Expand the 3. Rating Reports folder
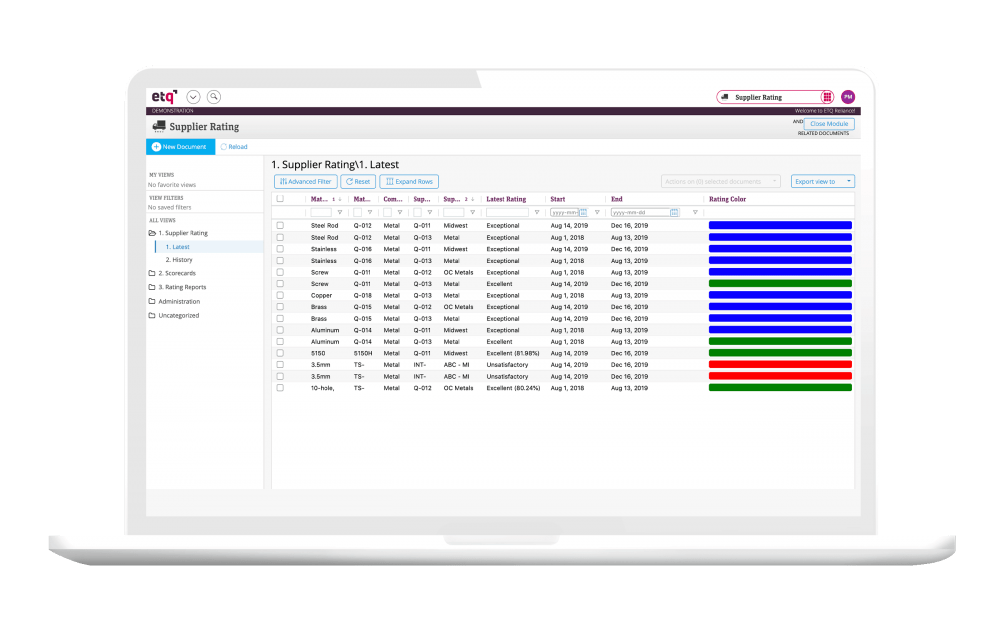Image resolution: width=1000 pixels, height=634 pixels. [x=181, y=287]
